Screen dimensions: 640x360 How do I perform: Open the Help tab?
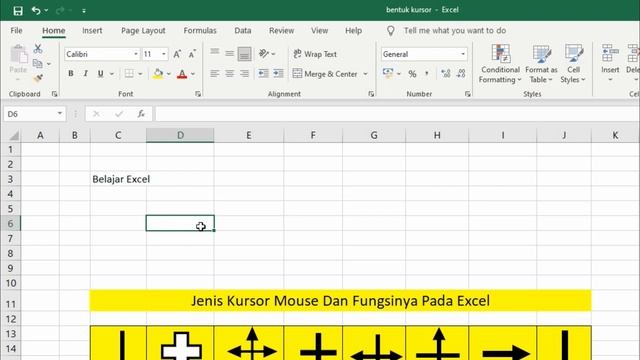[x=353, y=31]
